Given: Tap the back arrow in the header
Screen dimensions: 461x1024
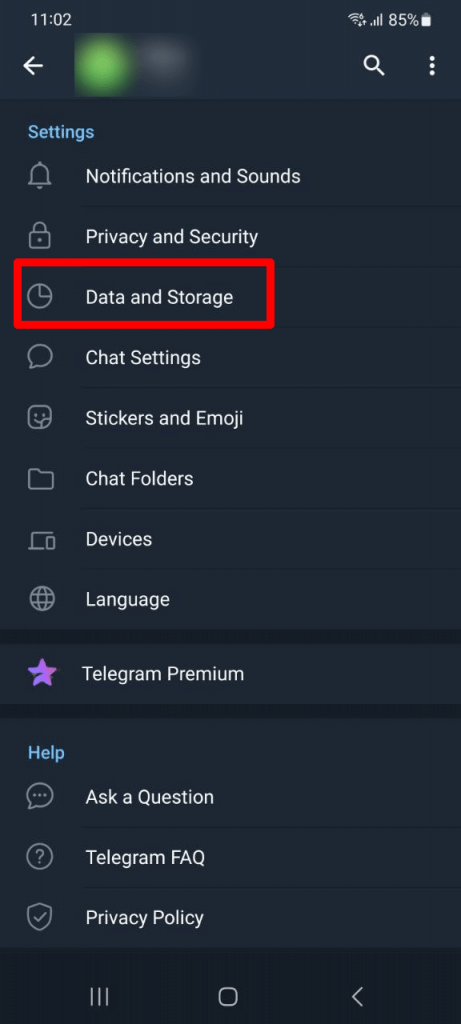Looking at the screenshot, I should (33, 65).
